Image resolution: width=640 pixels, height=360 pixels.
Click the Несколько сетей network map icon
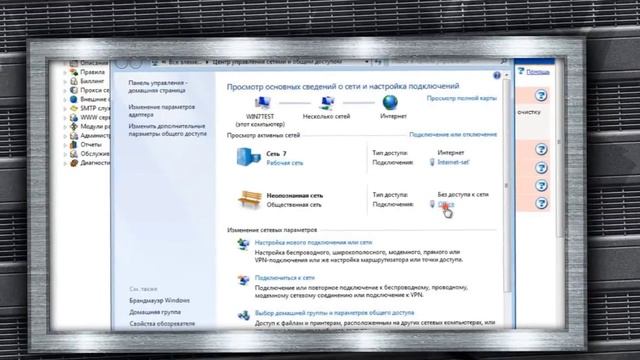click(x=327, y=103)
